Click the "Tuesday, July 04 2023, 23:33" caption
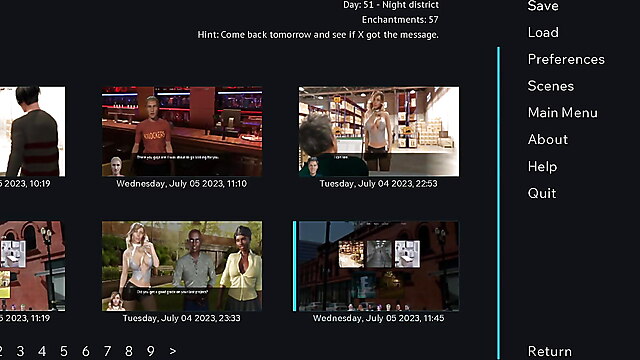Viewport: 640px width, 360px height. click(182, 318)
